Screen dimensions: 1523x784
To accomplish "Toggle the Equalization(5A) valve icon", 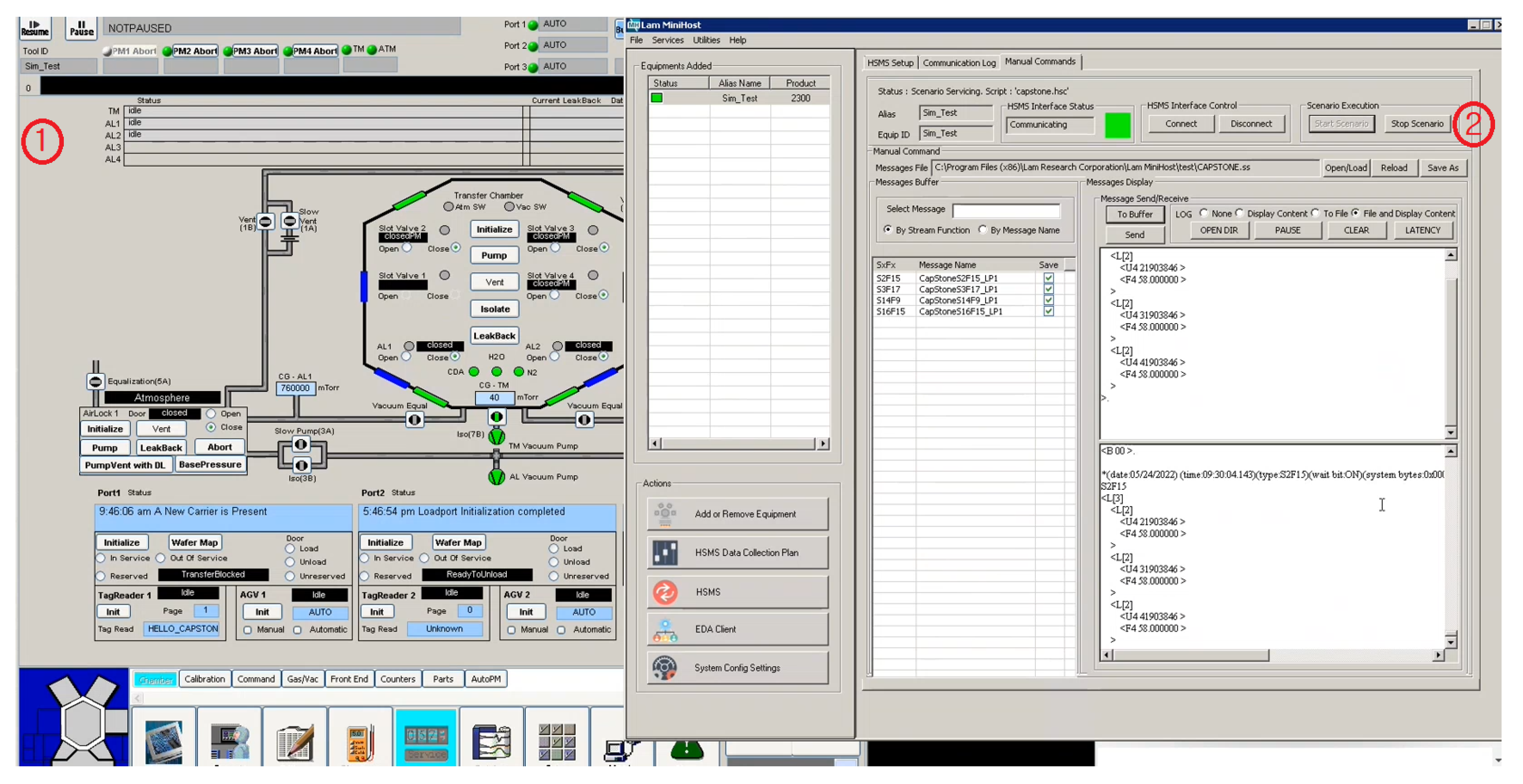I will point(95,381).
